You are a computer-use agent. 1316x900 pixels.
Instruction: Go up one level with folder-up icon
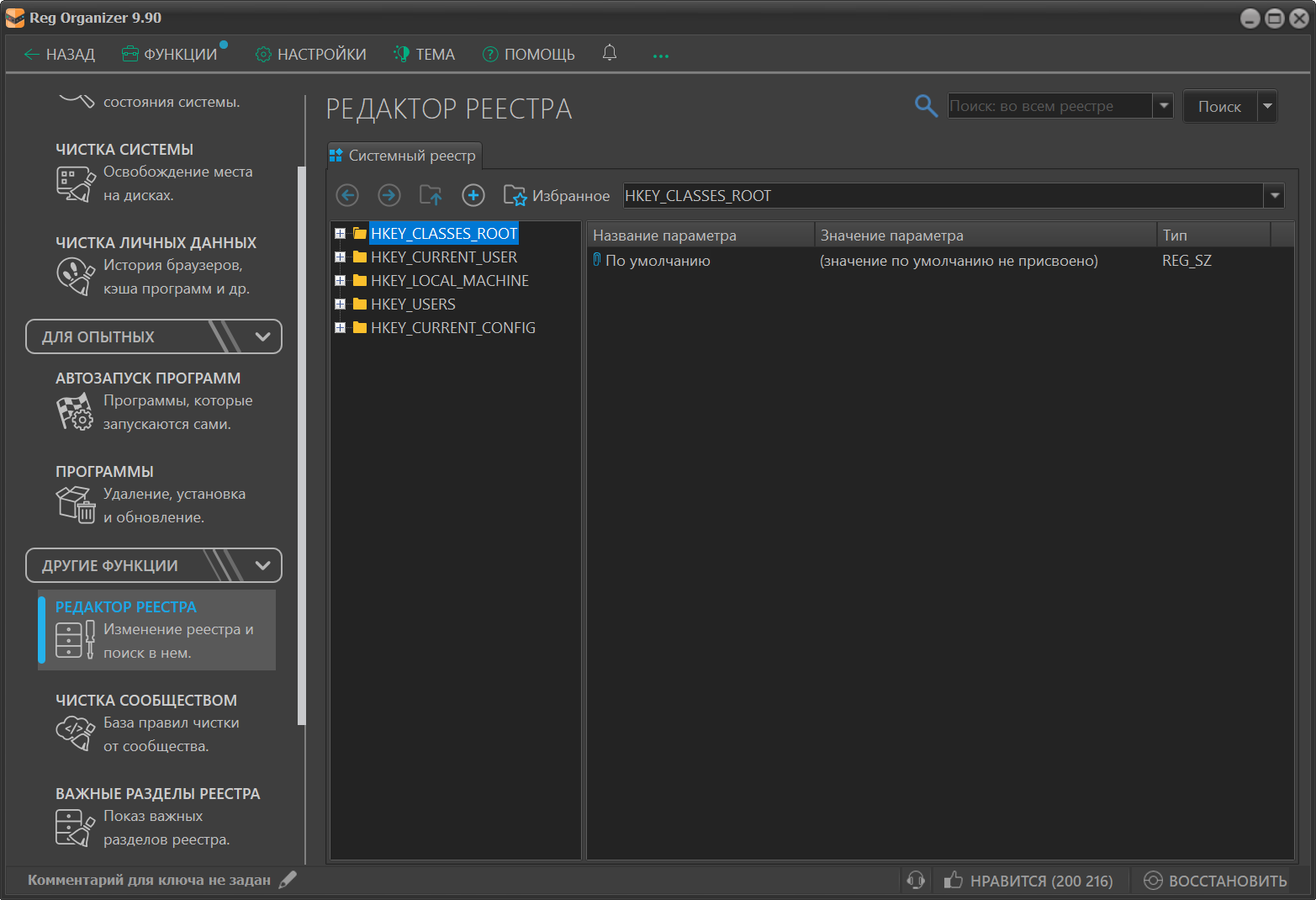431,195
